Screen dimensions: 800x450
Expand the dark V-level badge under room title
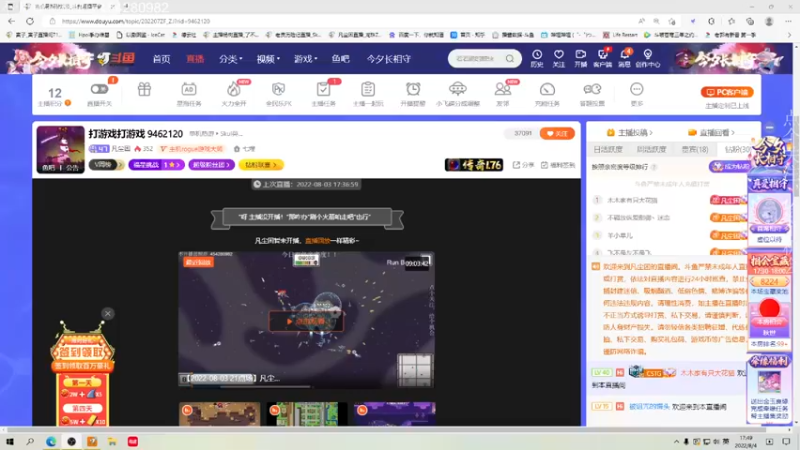pyautogui.click(x=107, y=165)
